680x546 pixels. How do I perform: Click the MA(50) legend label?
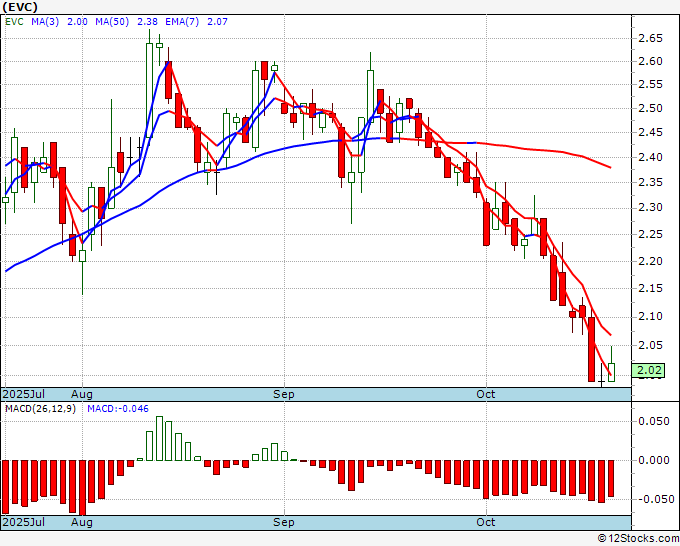(112, 22)
